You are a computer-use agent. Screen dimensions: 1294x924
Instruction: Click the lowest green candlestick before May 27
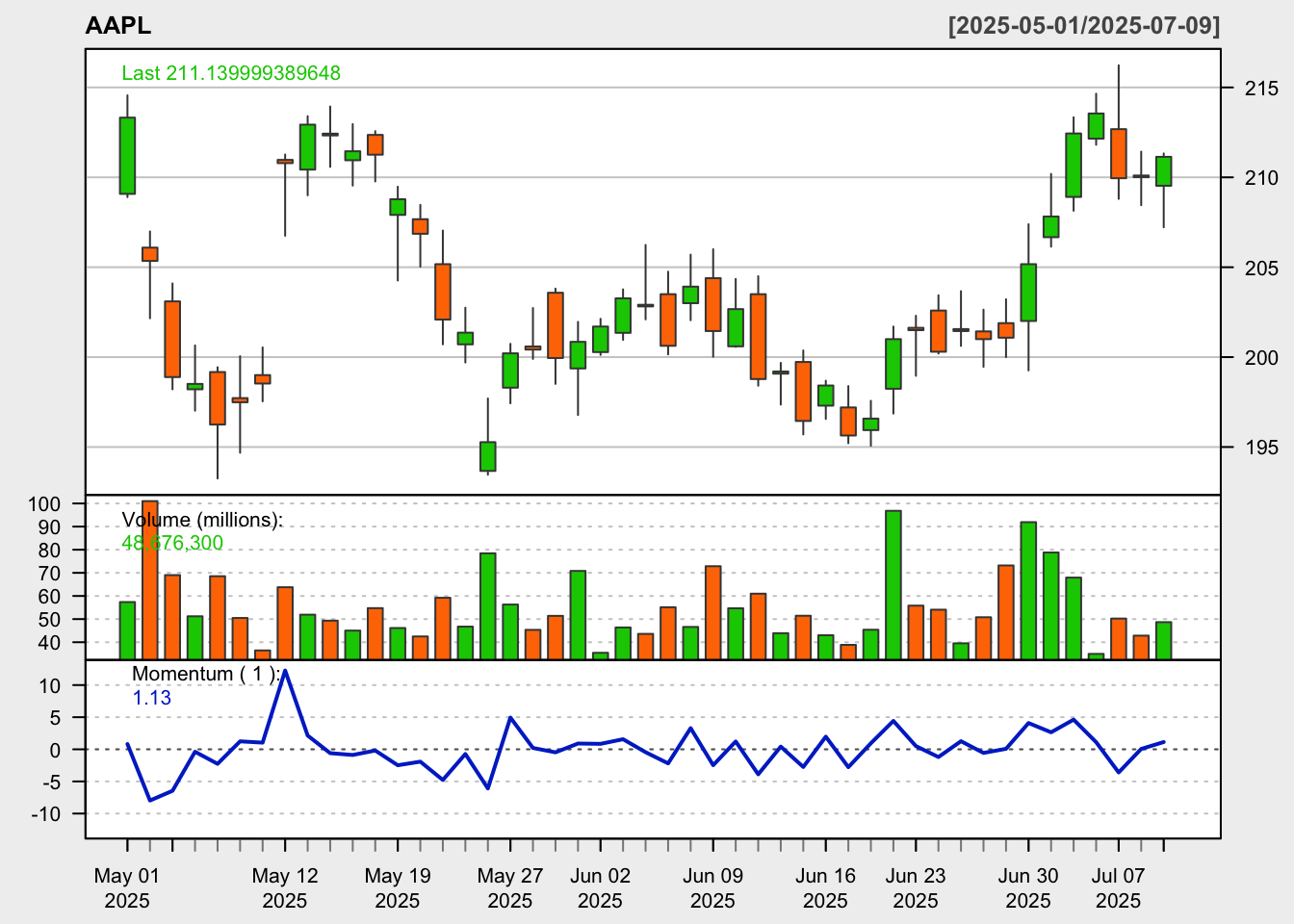coord(488,456)
